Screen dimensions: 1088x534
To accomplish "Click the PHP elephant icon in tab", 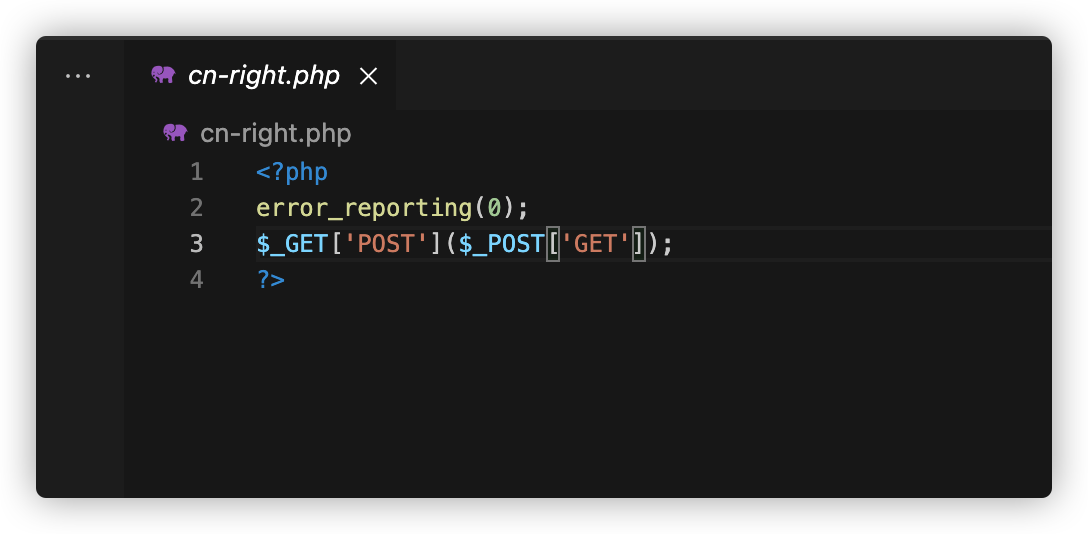I will pyautogui.click(x=163, y=75).
